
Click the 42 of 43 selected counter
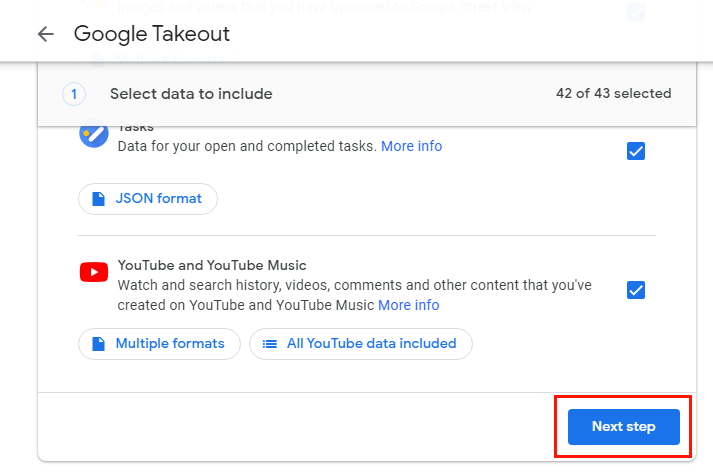pos(613,93)
